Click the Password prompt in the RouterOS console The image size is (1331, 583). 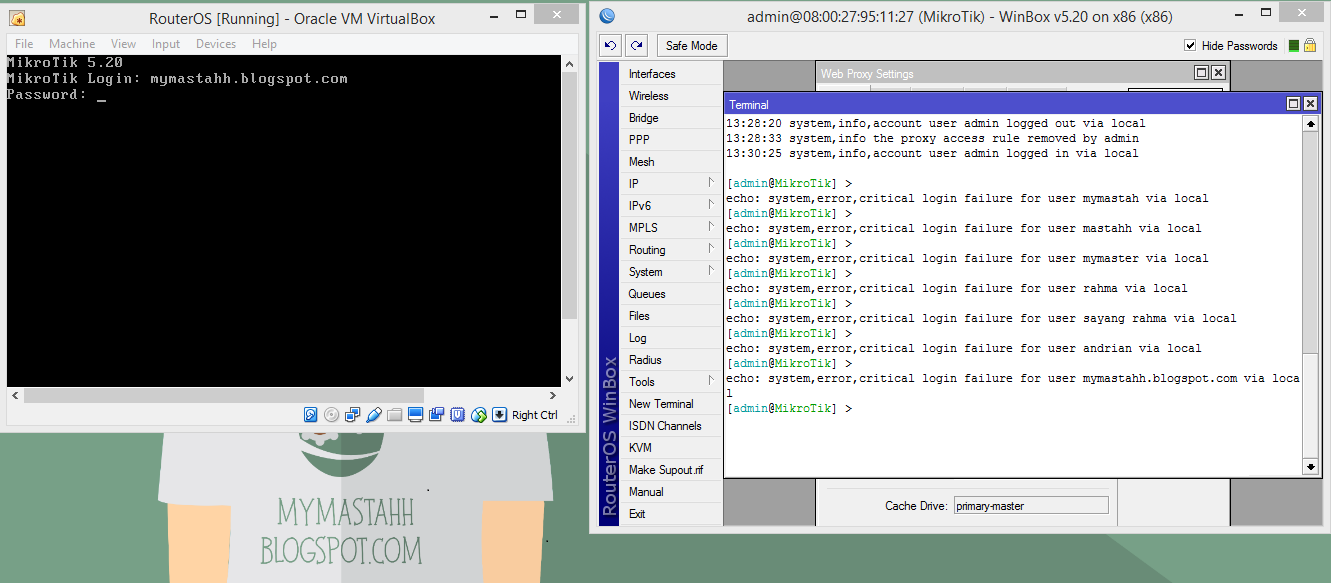tap(46, 94)
